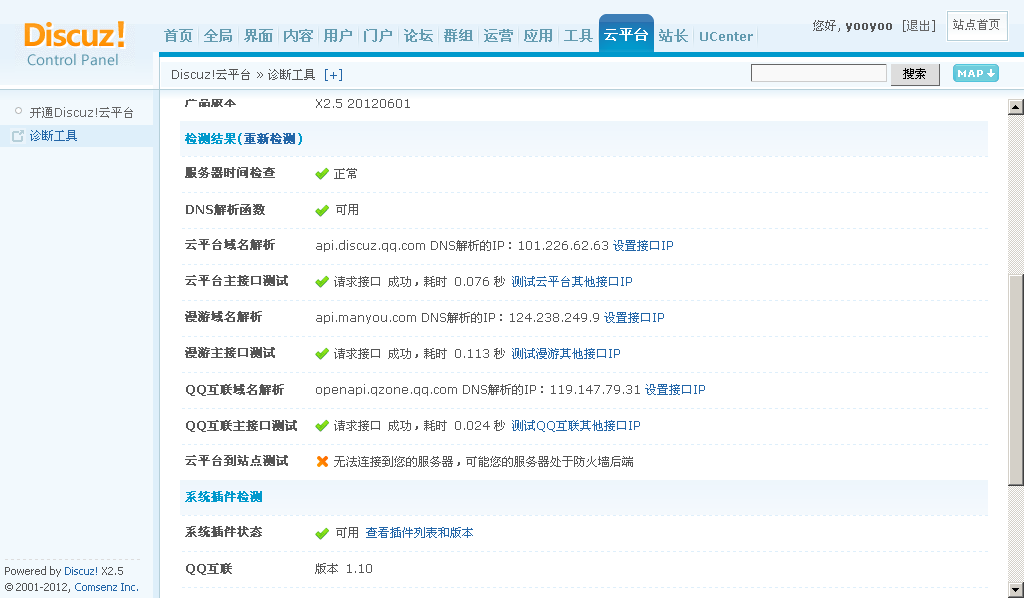Screen dimensions: 1024x598
Task: Click the 版本 1.10 value for QQ互联
Action: pyautogui.click(x=344, y=569)
